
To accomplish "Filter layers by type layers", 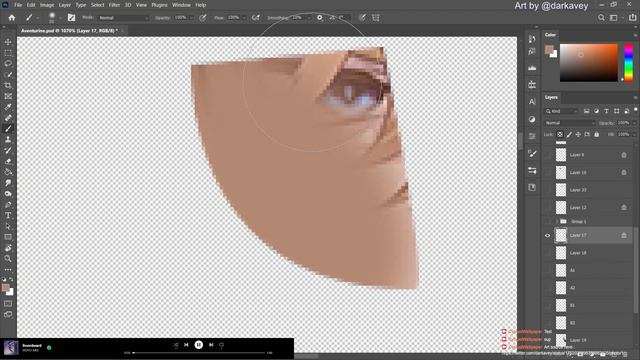I will coord(607,111).
